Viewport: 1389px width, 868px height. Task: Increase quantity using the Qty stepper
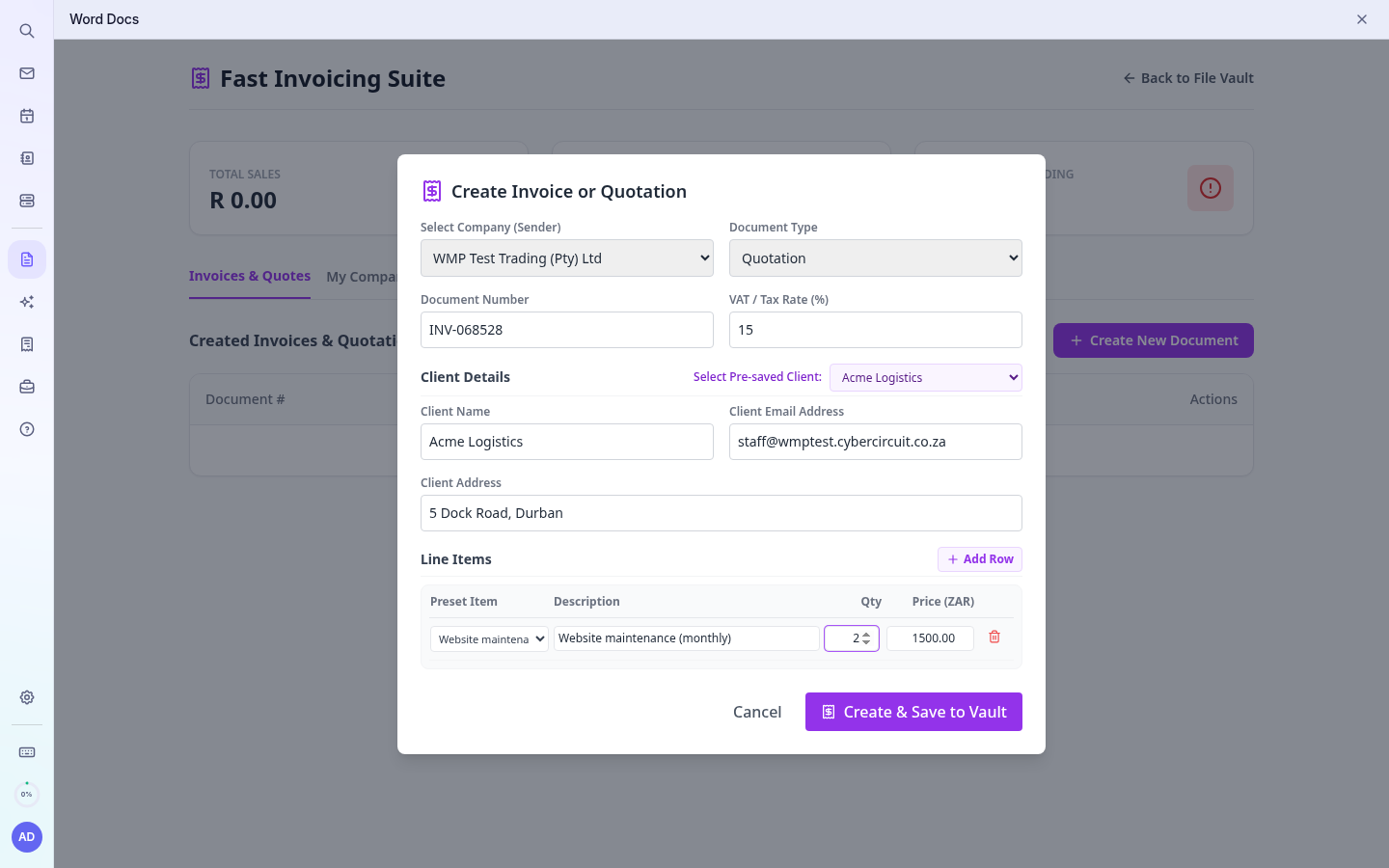866,635
